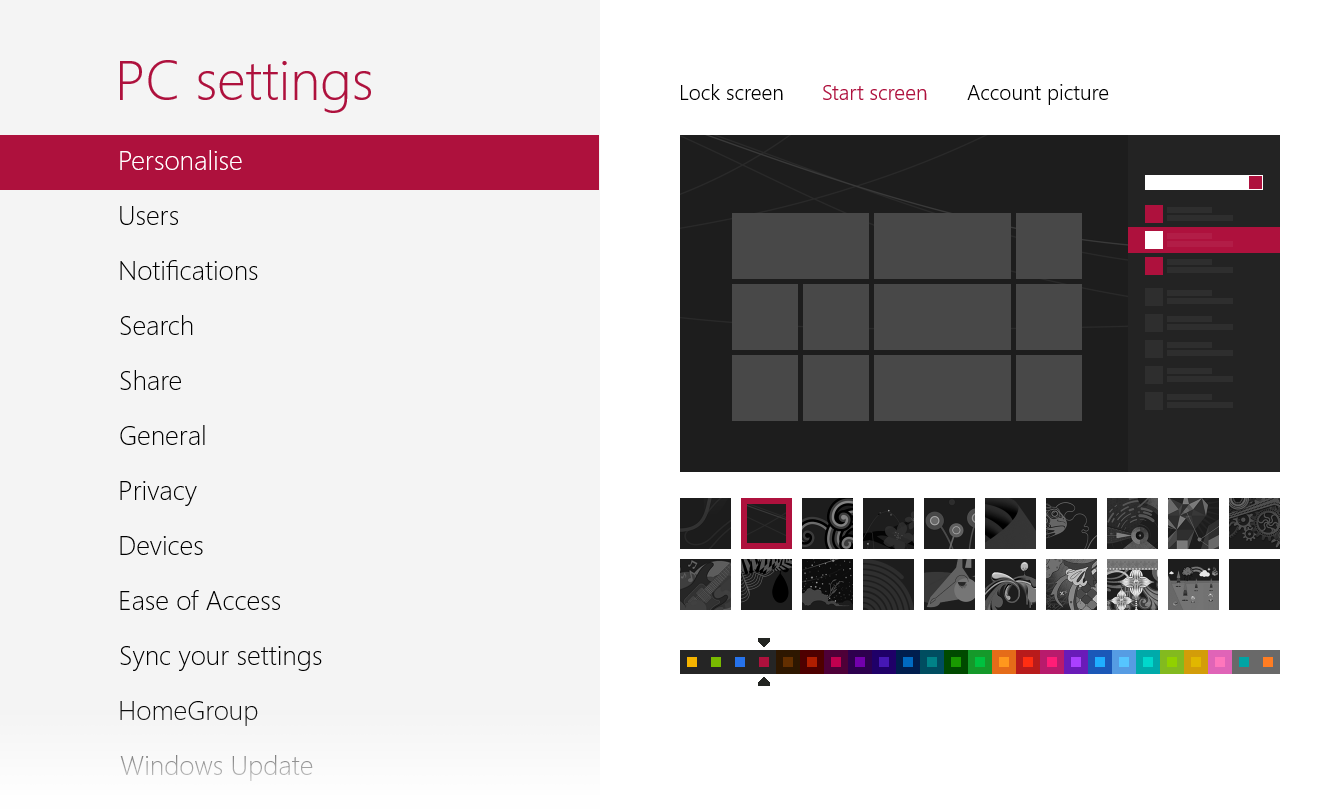
Task: Pick the dark swatch with blue square
Action: tap(740, 662)
